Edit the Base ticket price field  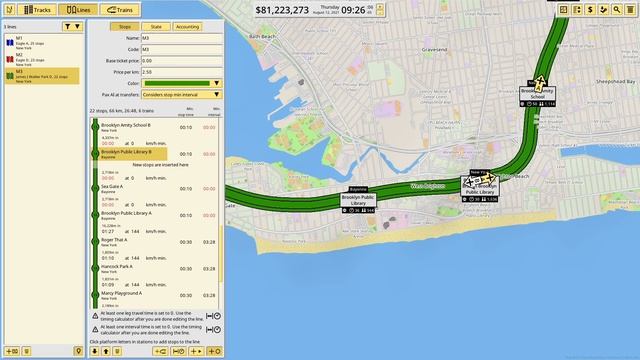182,60
